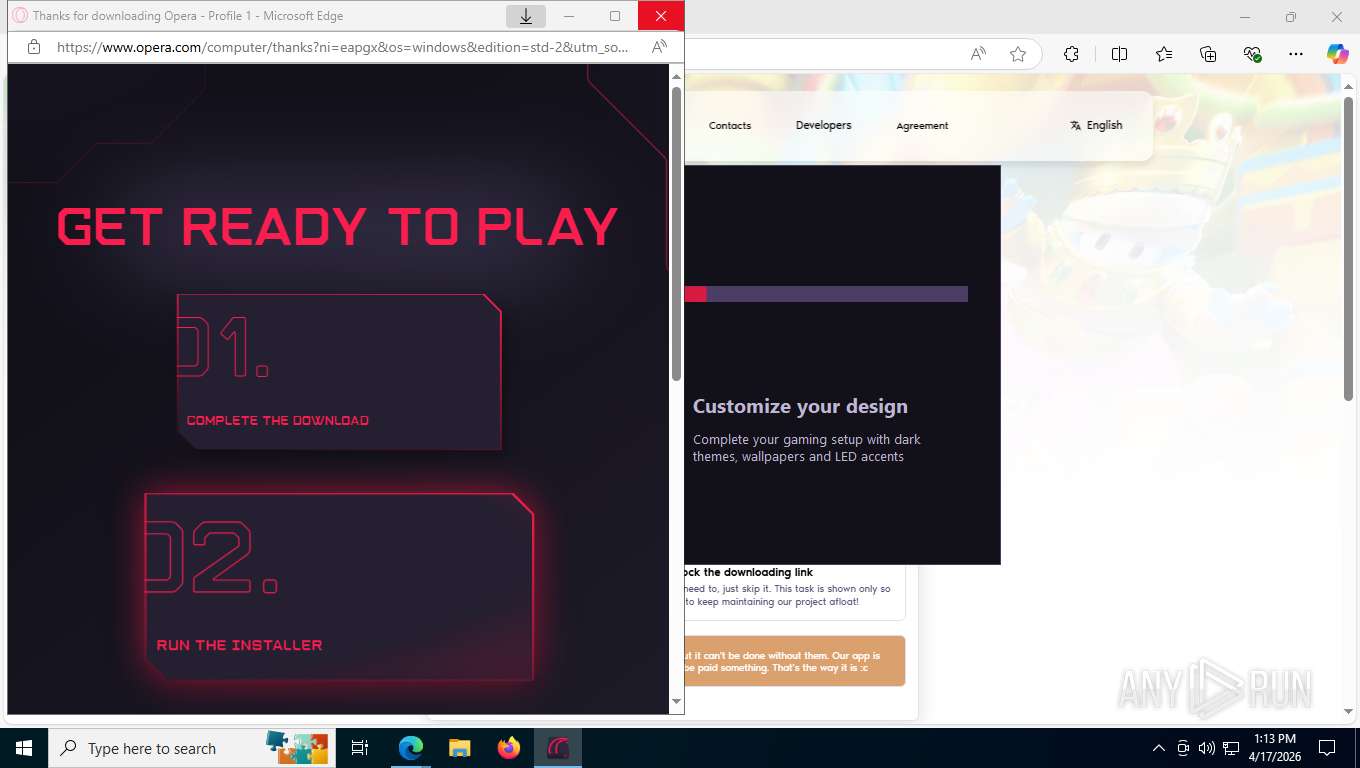Viewport: 1360px width, 768px height.
Task: Open Microsoft Edge from taskbar
Action: (410, 748)
